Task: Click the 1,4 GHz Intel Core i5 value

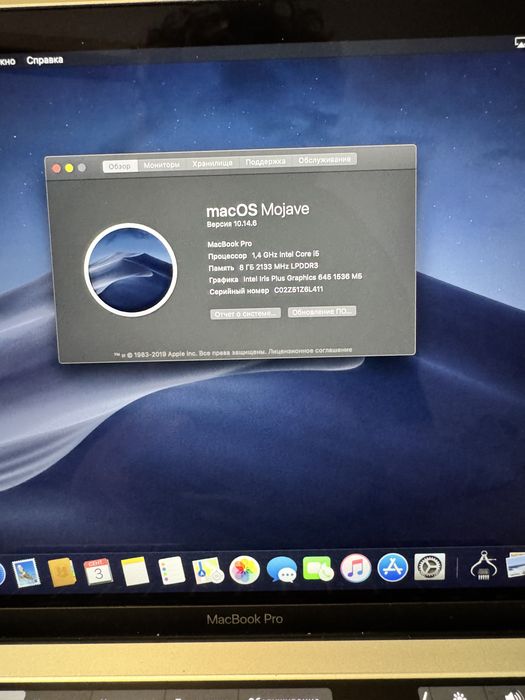Action: pos(285,254)
